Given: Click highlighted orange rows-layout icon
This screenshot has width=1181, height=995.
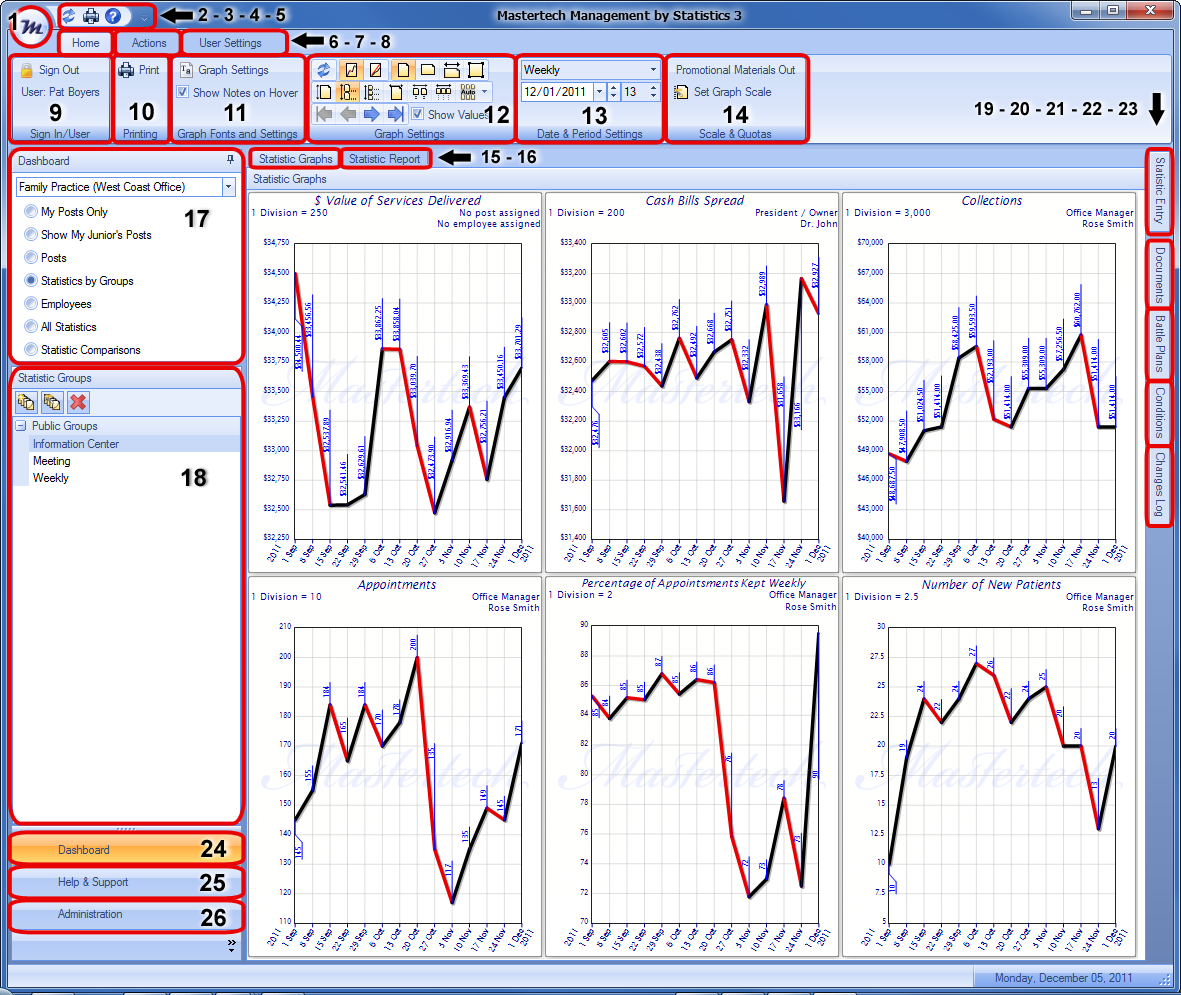Looking at the screenshot, I should (x=347, y=92).
